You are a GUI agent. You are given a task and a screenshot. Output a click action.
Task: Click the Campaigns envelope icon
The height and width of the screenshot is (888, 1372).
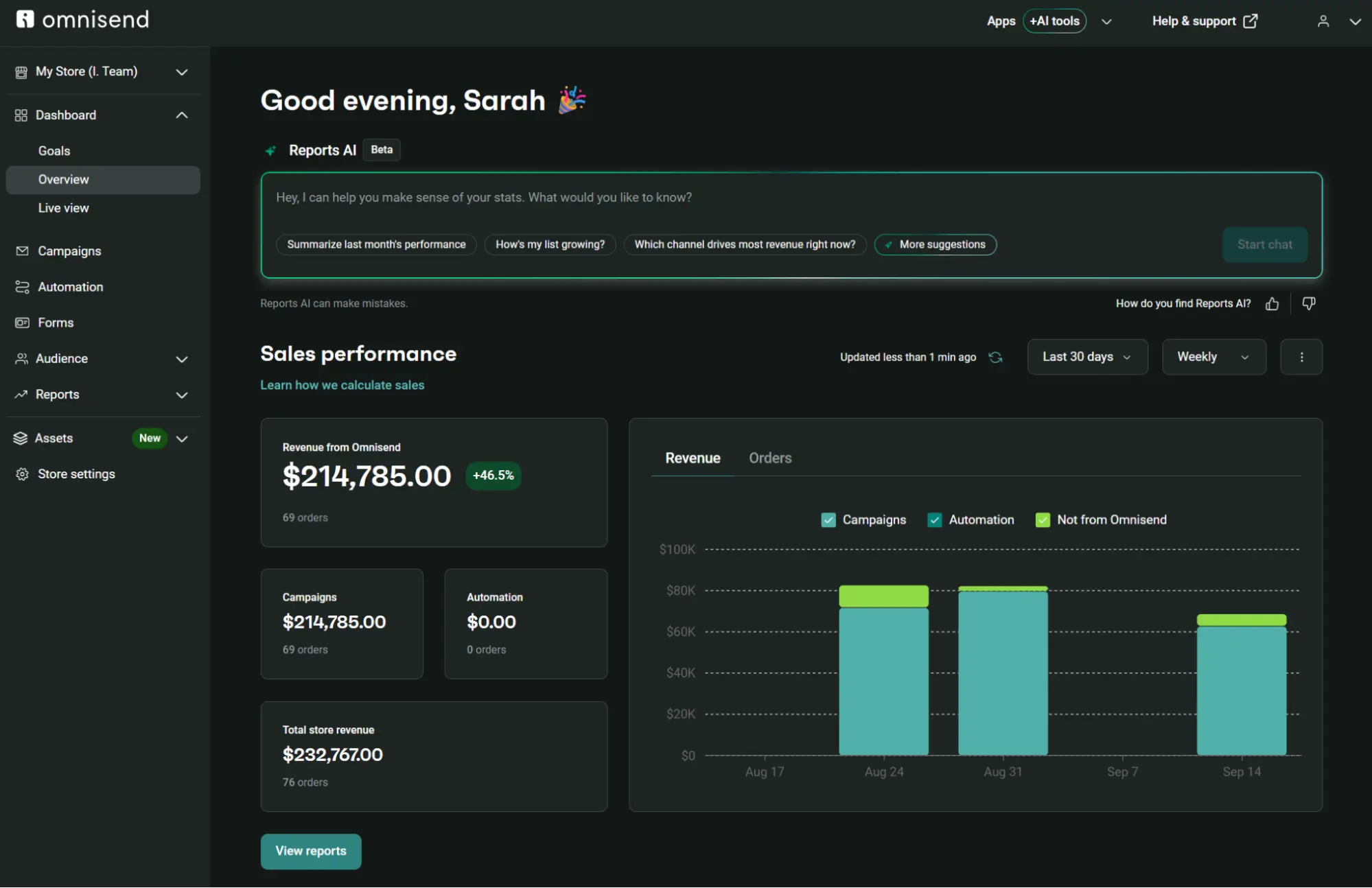pos(22,251)
